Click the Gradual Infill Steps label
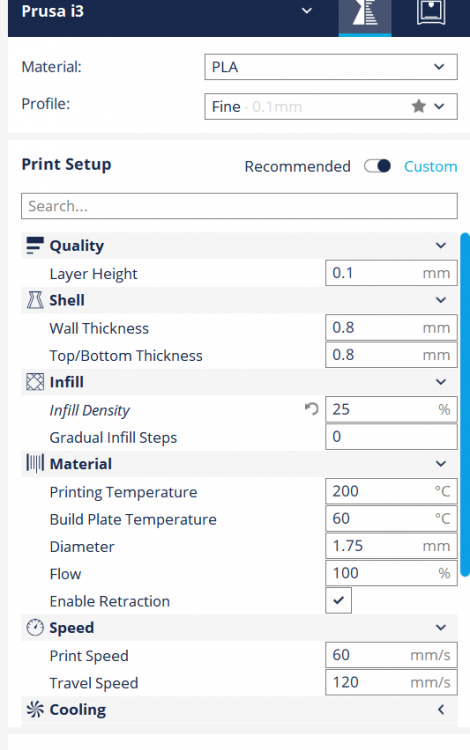The image size is (470, 750). coord(113,438)
